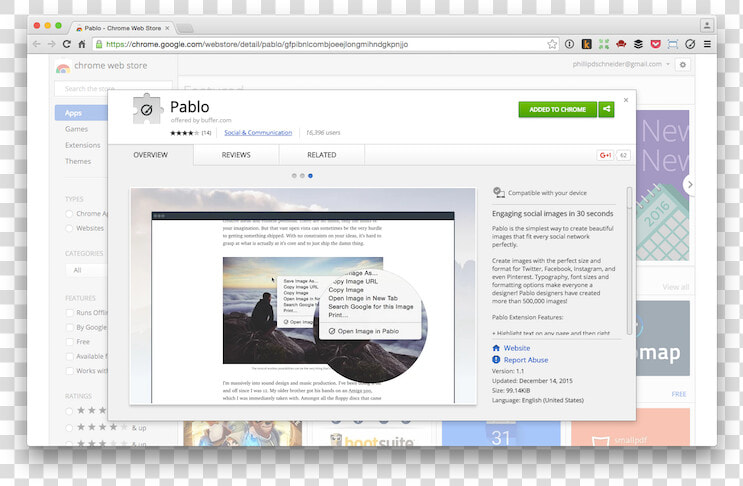
Task: Click the green share button
Action: [x=607, y=109]
